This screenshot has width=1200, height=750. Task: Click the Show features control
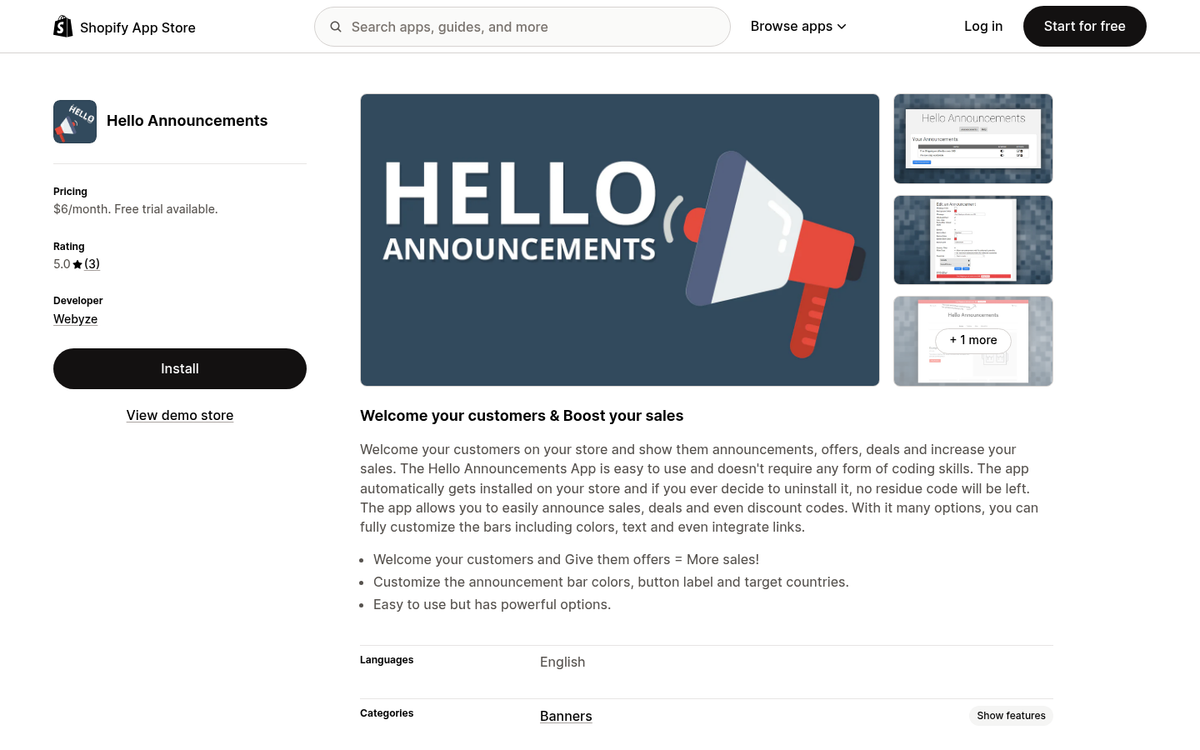(x=1011, y=715)
